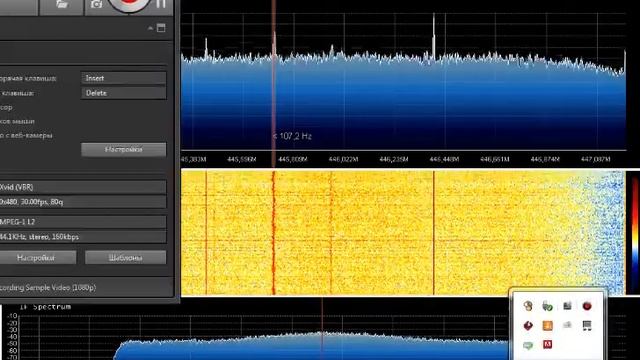Click the panel window layout icon
The height and width of the screenshot is (360, 640).
161,28
